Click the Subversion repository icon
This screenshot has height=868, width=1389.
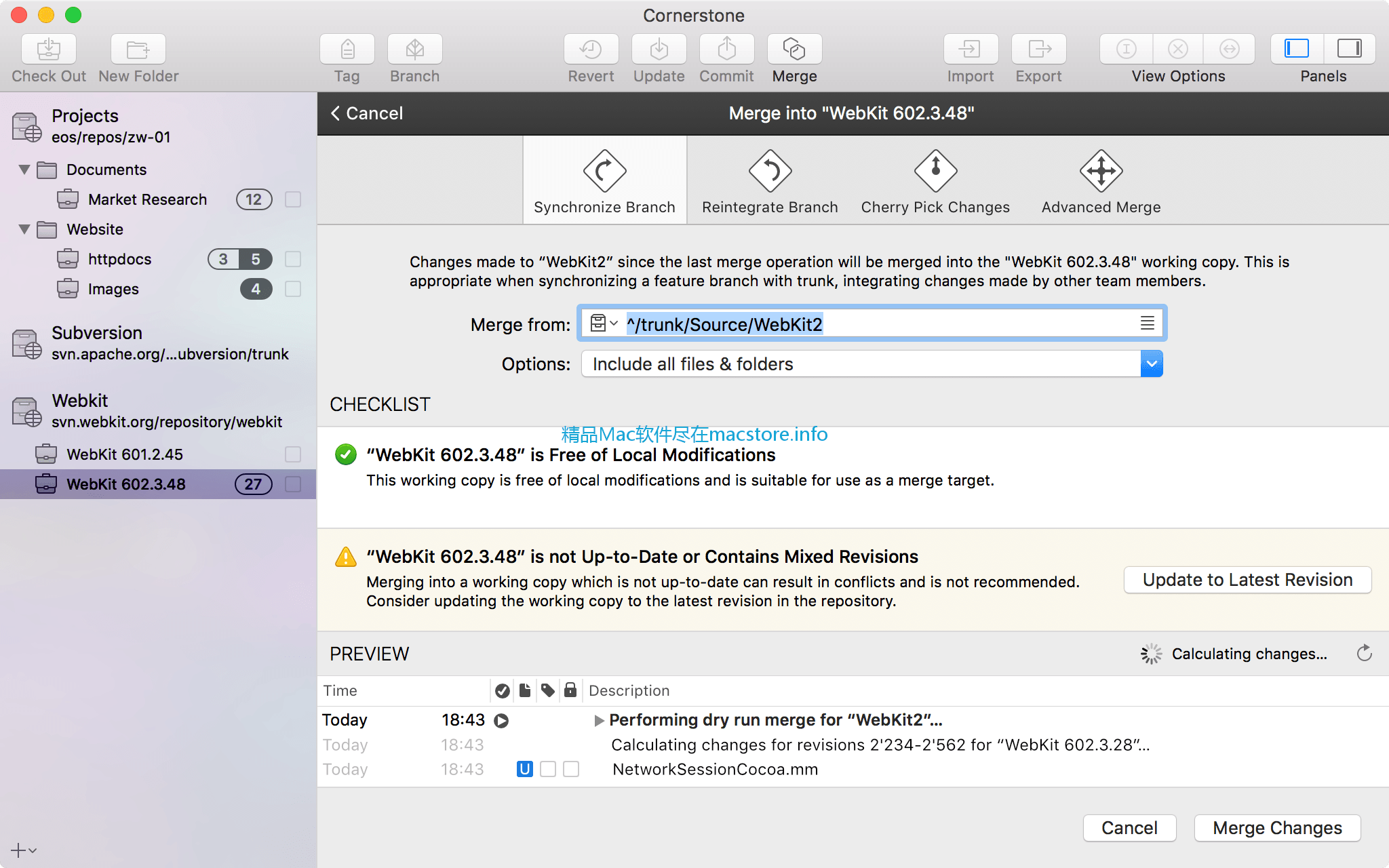[x=26, y=344]
